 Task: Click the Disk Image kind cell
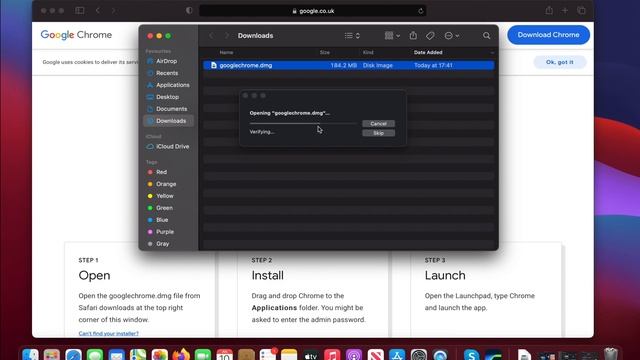(x=378, y=65)
